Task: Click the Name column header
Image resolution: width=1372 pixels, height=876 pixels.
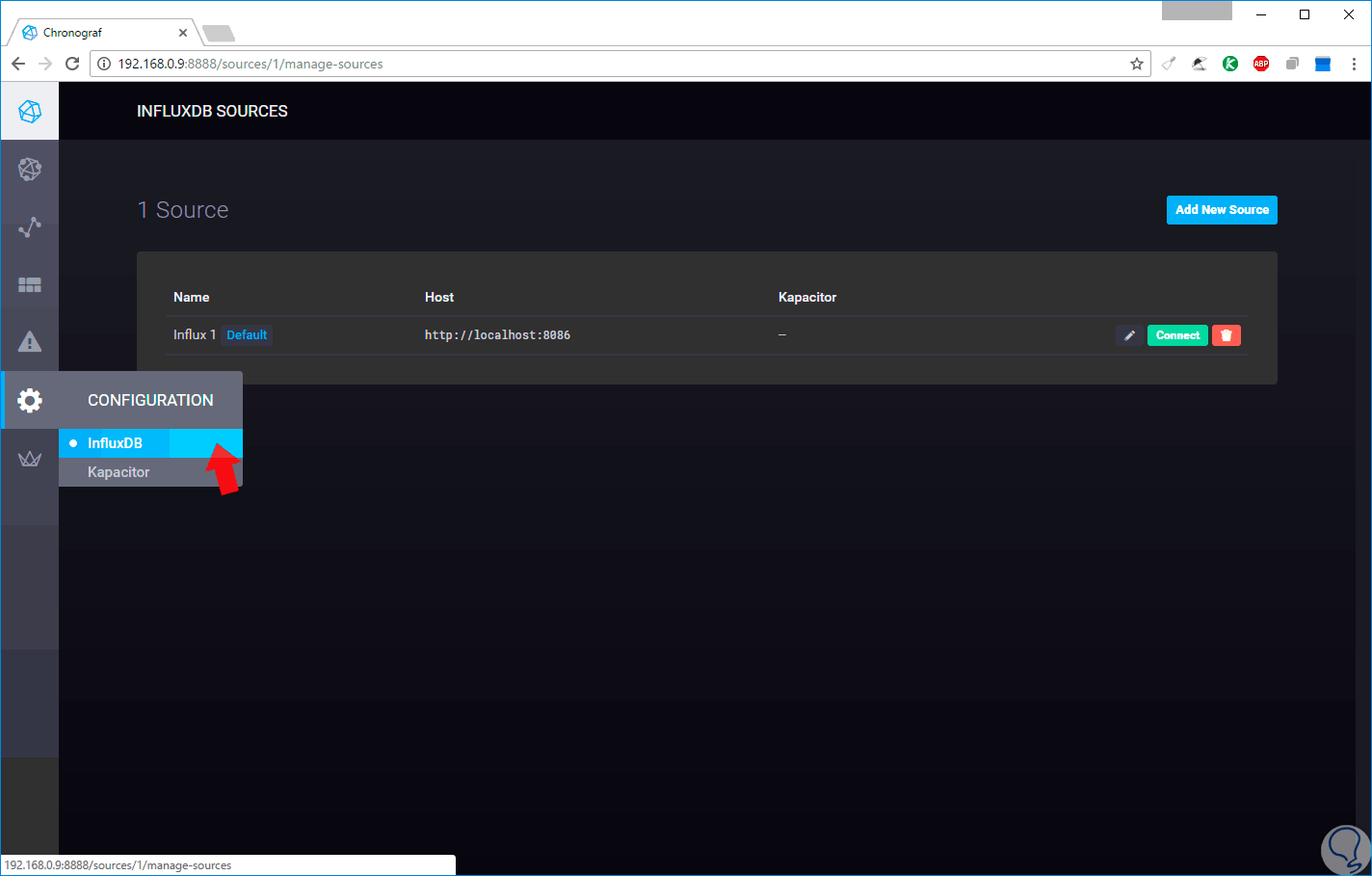Action: point(191,297)
